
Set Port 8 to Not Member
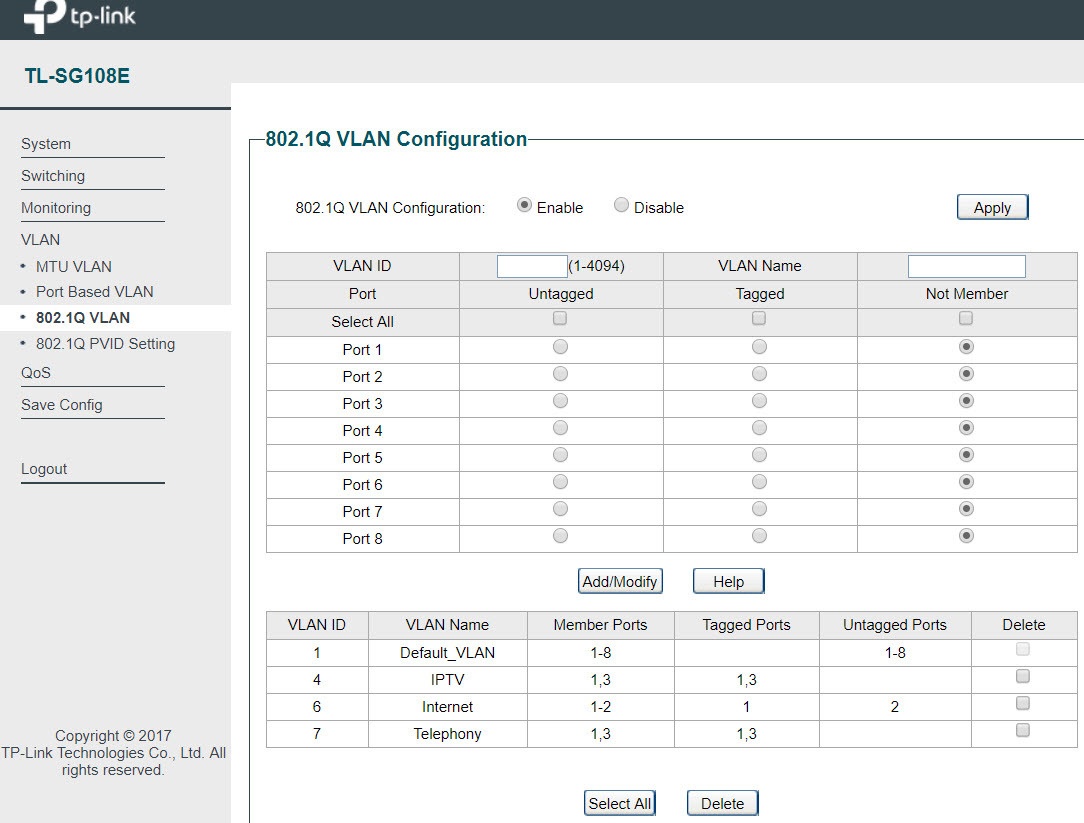point(966,535)
